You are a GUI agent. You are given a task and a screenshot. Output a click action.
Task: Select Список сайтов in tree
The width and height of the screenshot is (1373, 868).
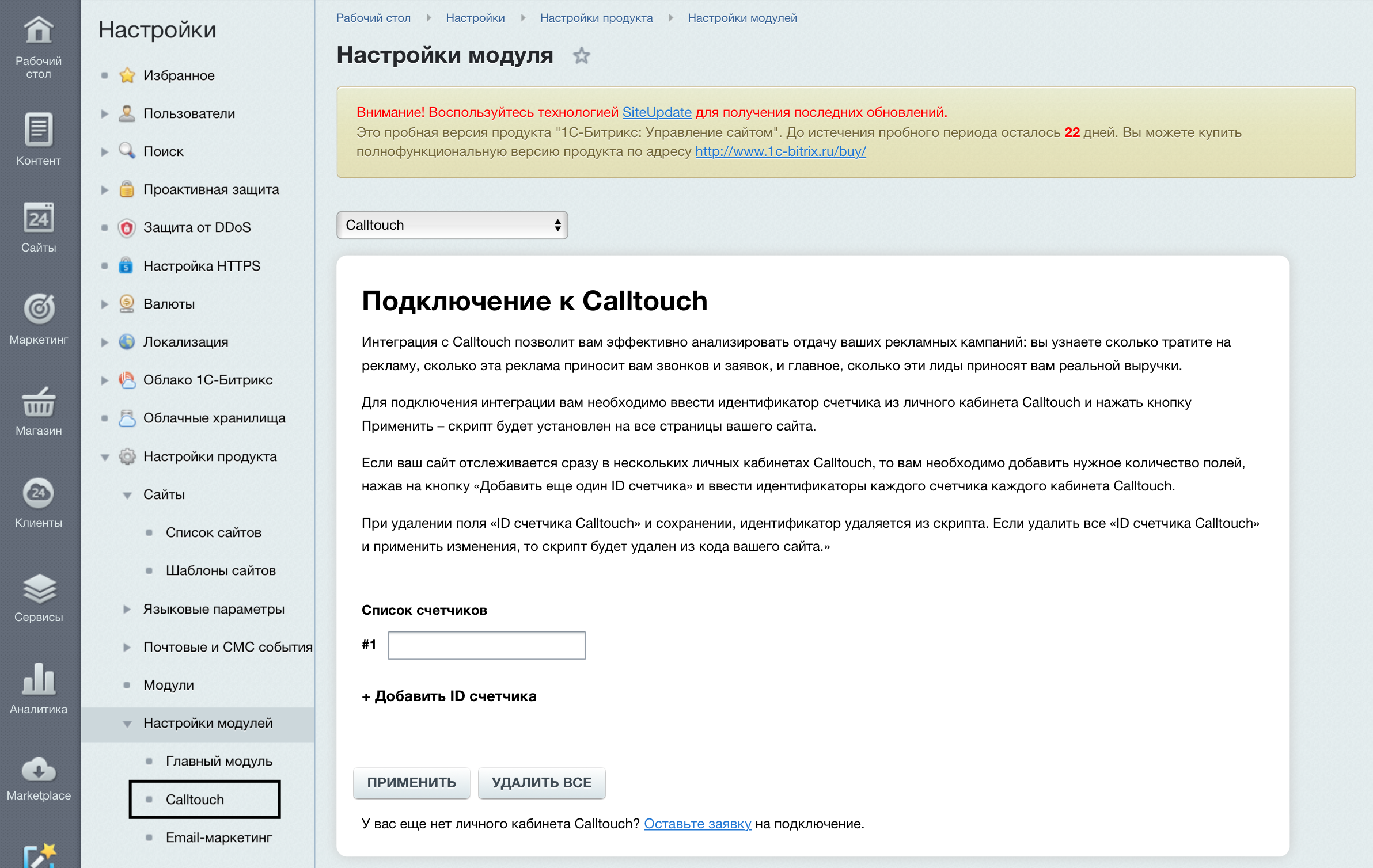[213, 532]
